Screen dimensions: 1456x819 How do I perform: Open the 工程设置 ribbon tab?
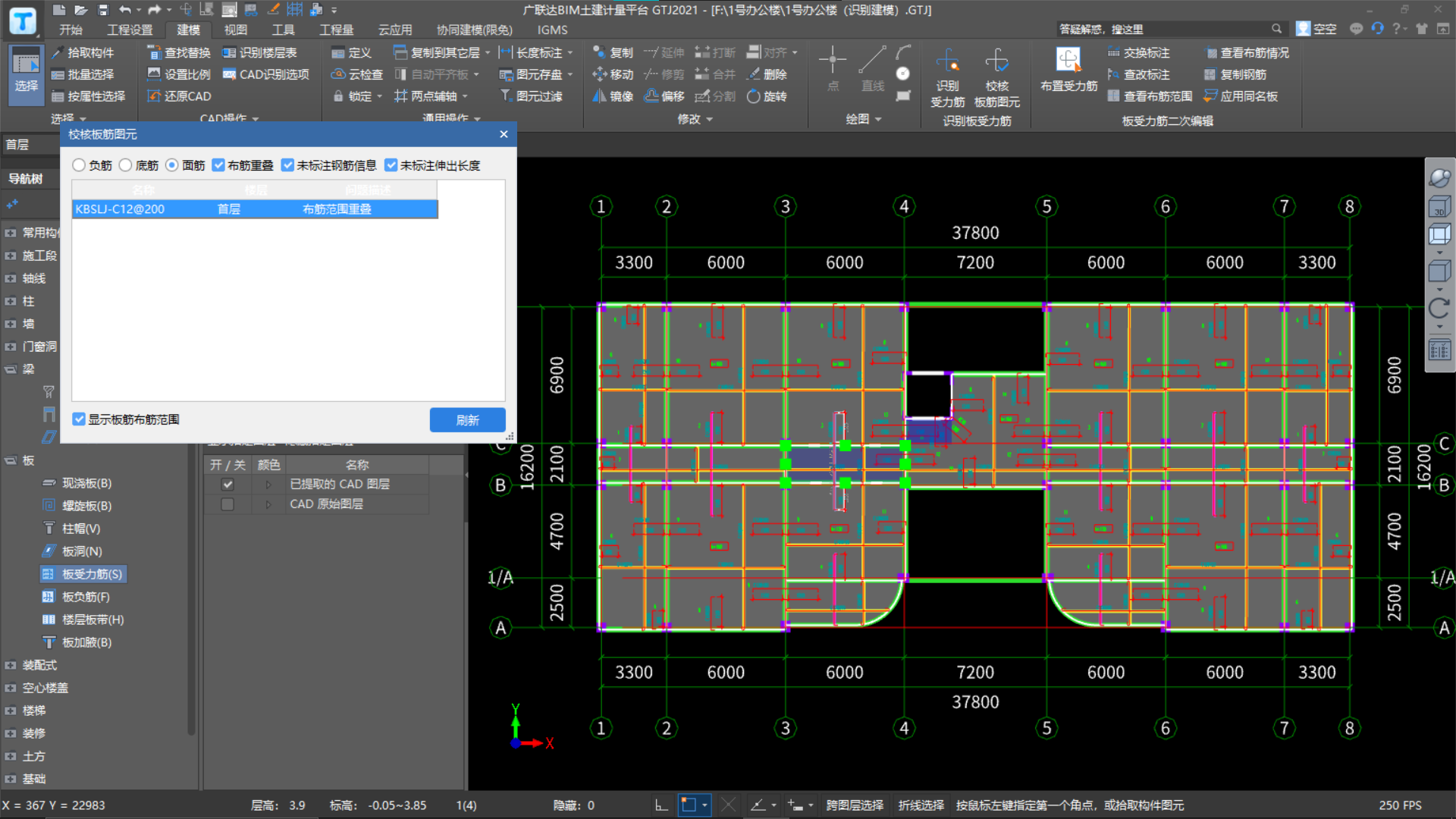[x=130, y=30]
